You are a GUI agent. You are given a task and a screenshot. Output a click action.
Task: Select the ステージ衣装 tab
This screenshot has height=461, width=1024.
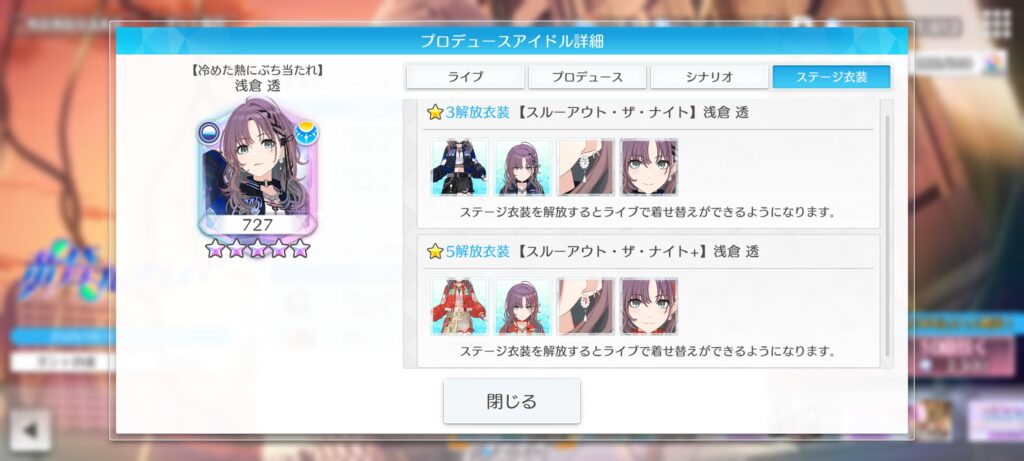point(831,77)
